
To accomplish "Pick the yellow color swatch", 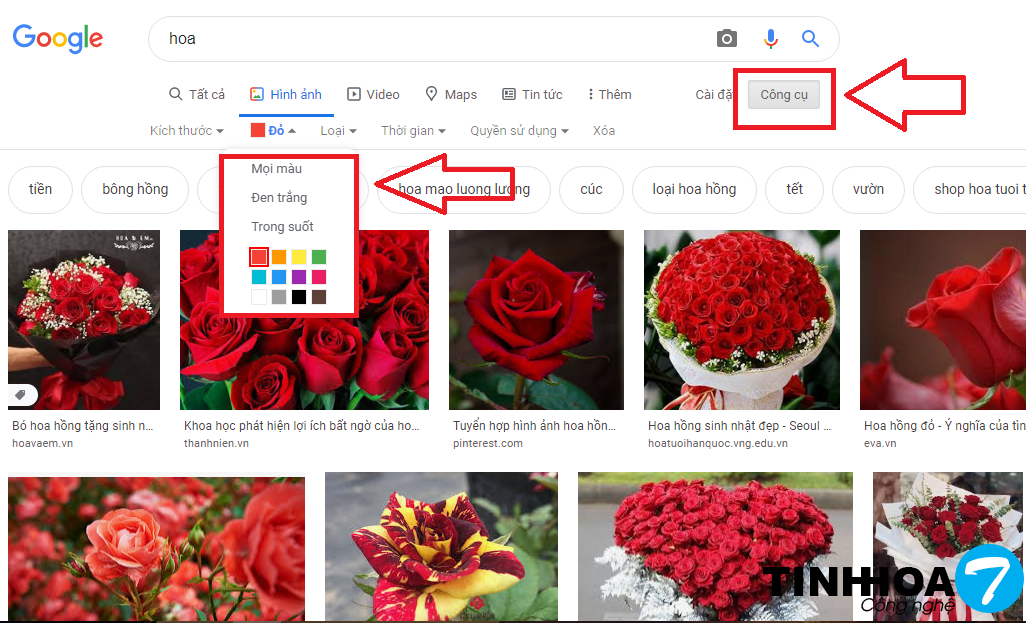I will (x=299, y=257).
